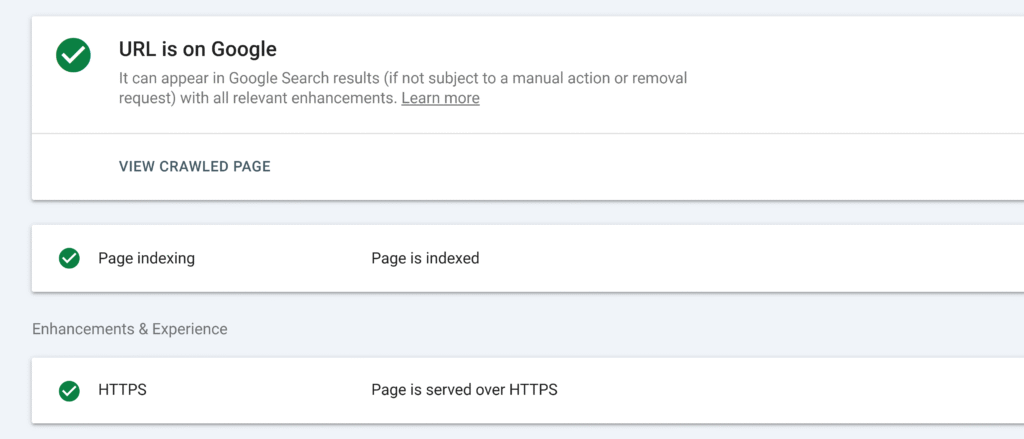Click the Enhancements & Experience section heading

pyautogui.click(x=130, y=328)
